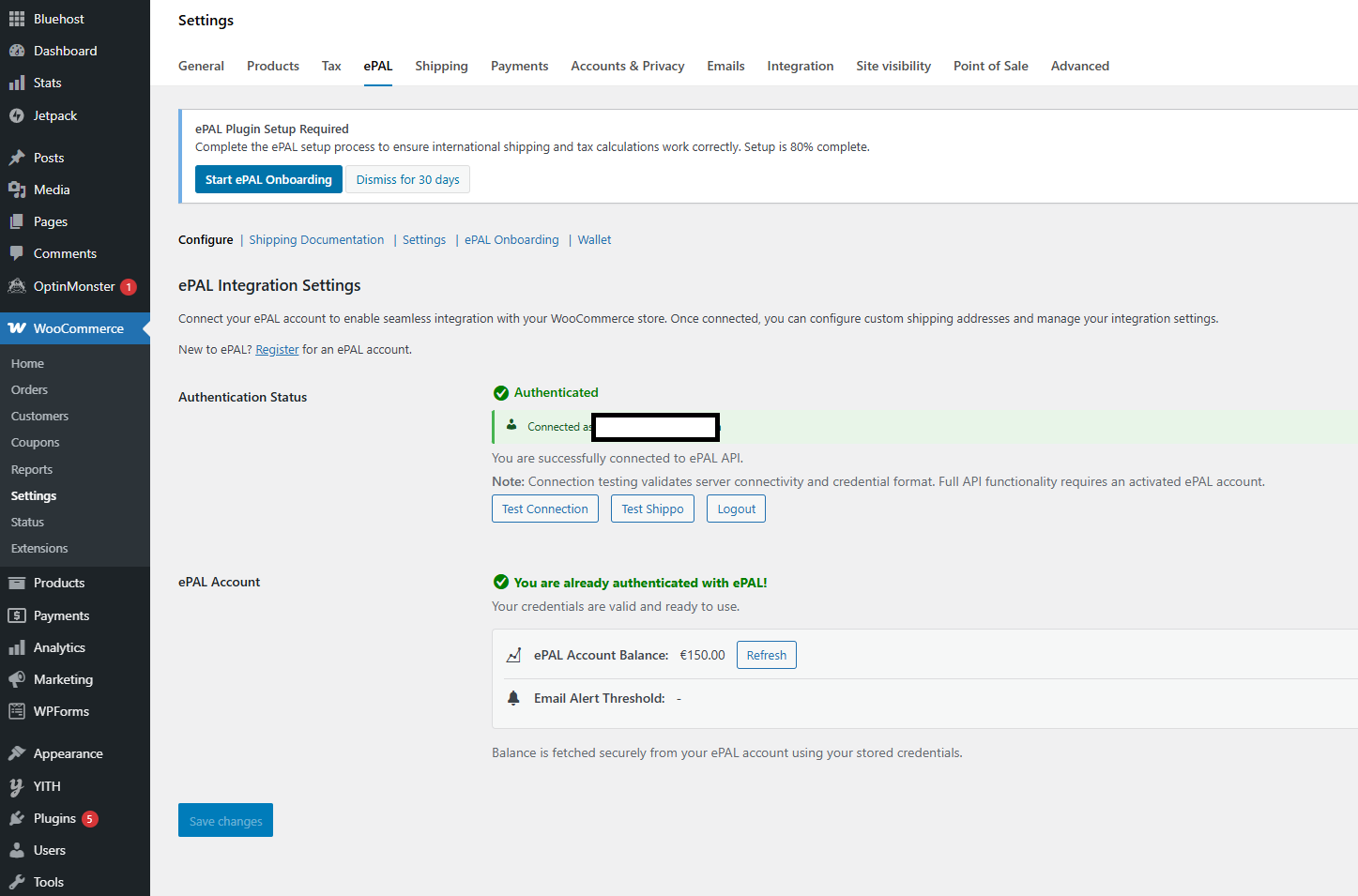Select the Configure sub-navigation item
Screen dimensions: 1358x896
point(206,240)
